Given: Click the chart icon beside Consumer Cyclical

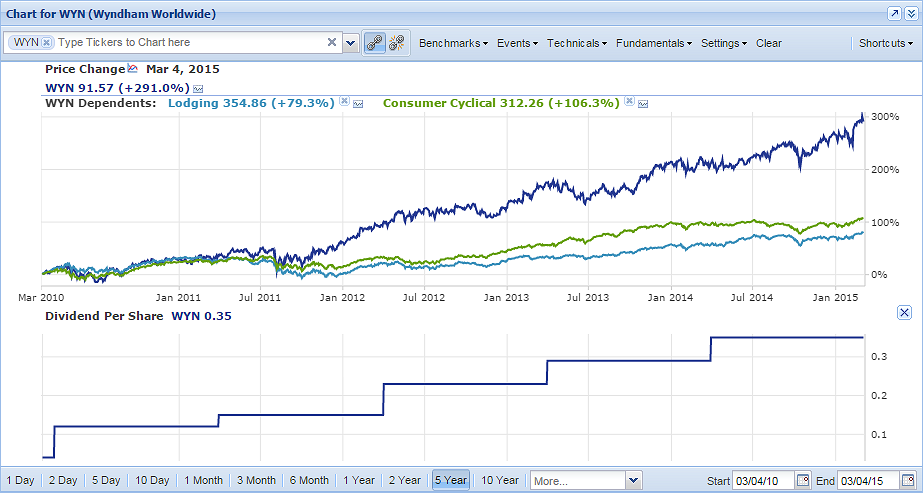Looking at the screenshot, I should click(x=643, y=104).
